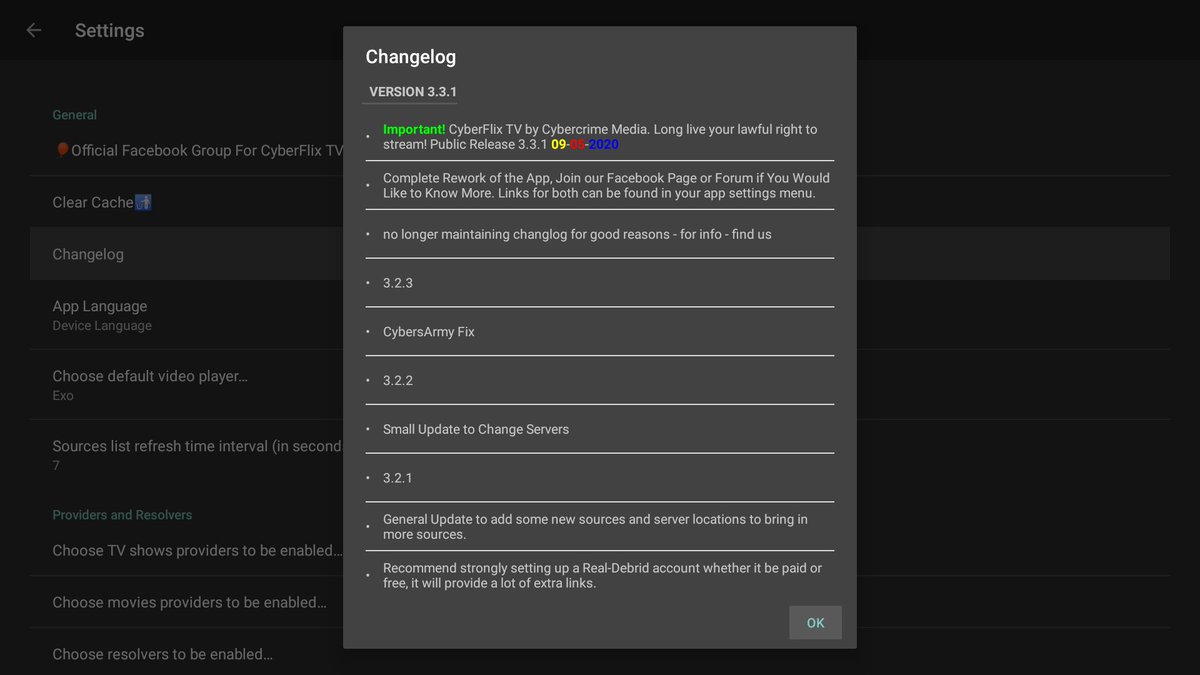
Task: Click the General section header
Action: point(75,115)
